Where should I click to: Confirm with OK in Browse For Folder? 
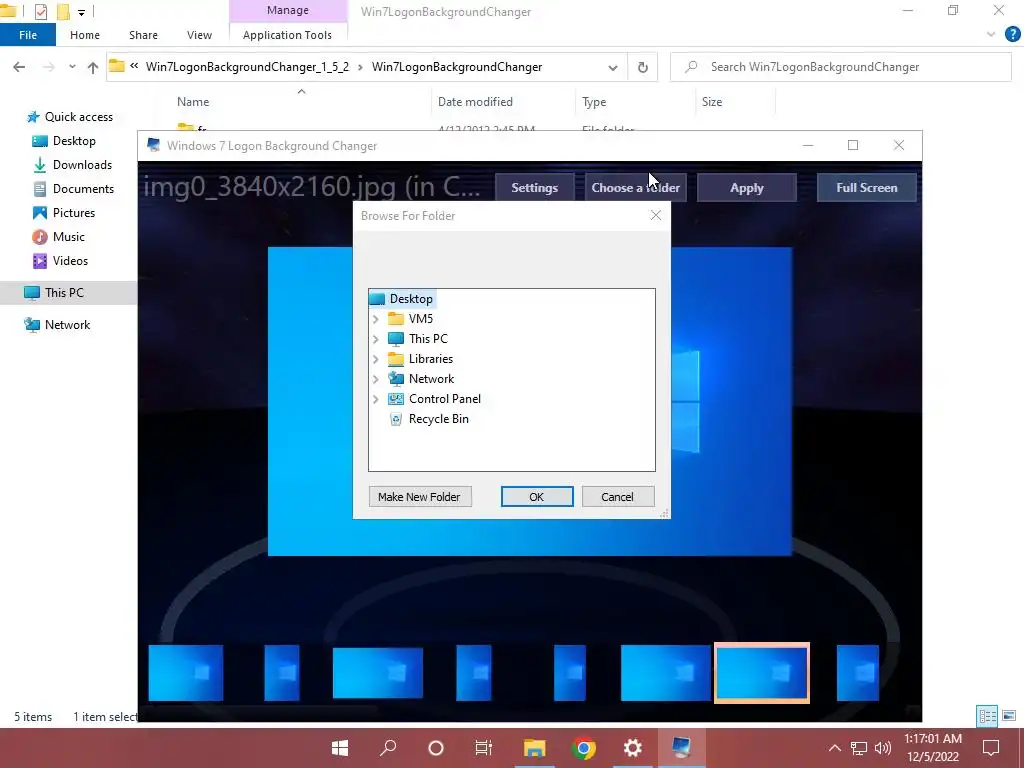pos(537,496)
